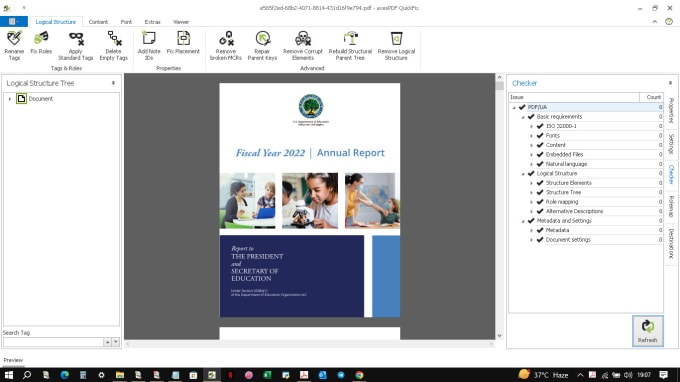
Task: Open the help icon in ribbon corner
Action: click(669, 22)
